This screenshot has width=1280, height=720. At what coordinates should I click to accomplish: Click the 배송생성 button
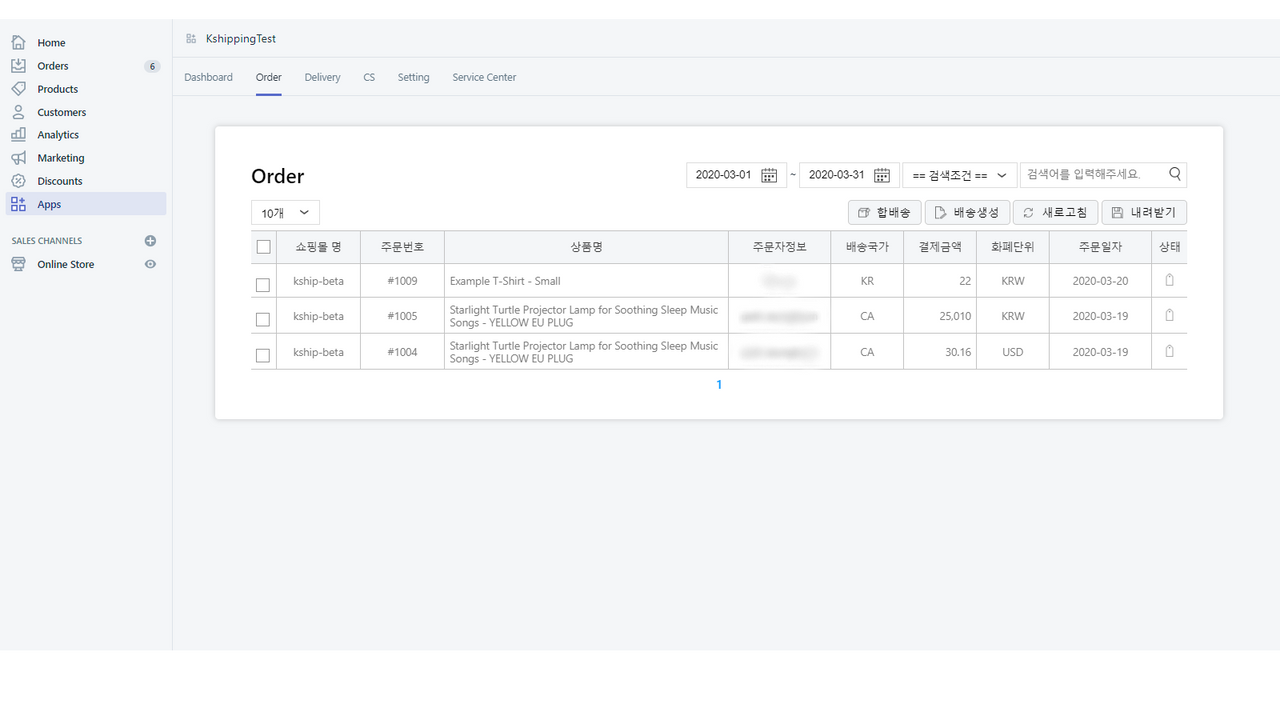coord(967,213)
